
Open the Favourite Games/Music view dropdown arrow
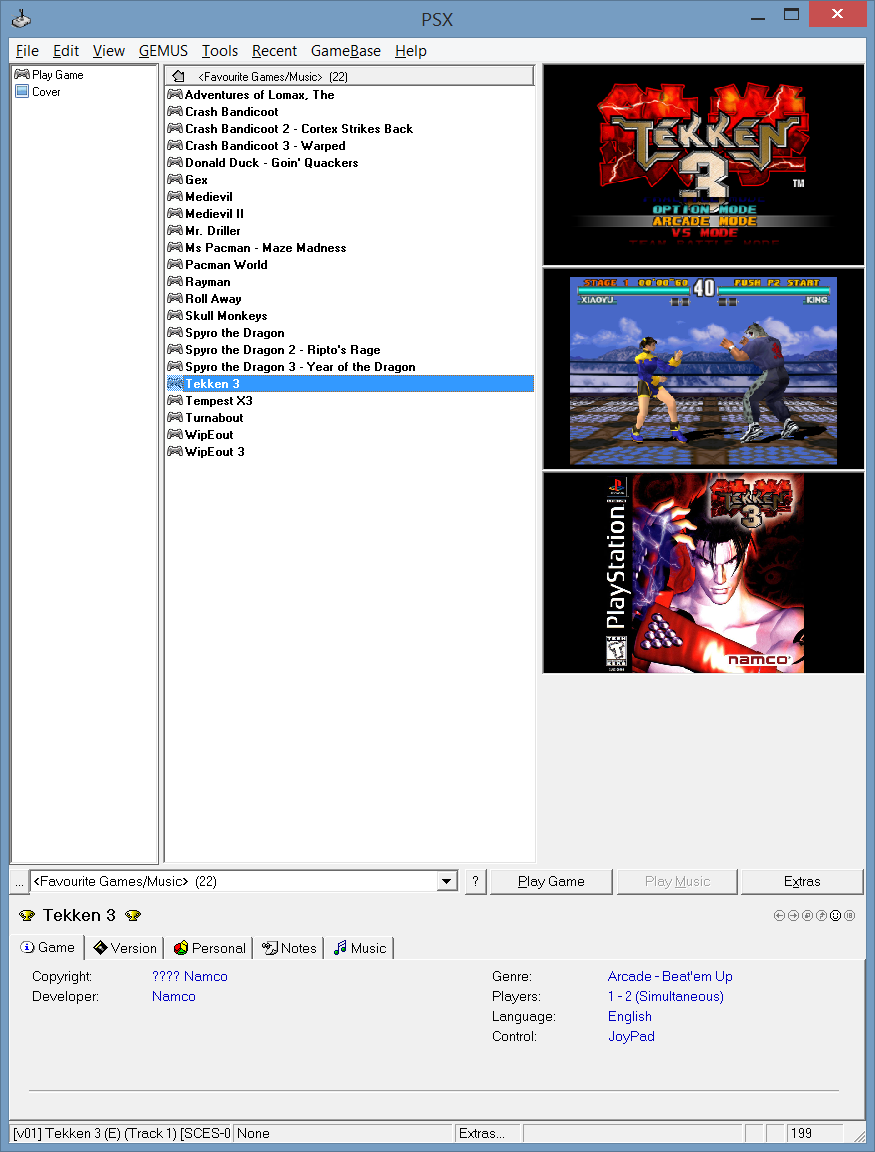click(447, 881)
